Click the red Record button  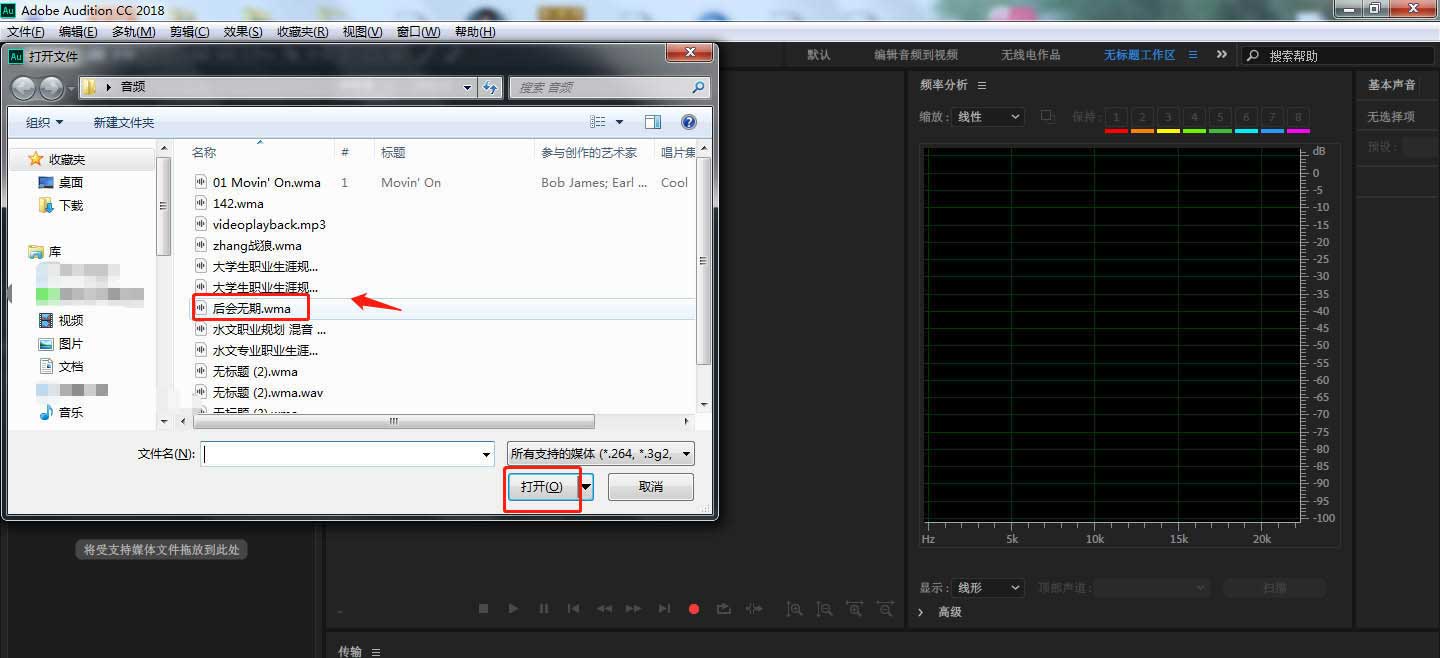694,608
